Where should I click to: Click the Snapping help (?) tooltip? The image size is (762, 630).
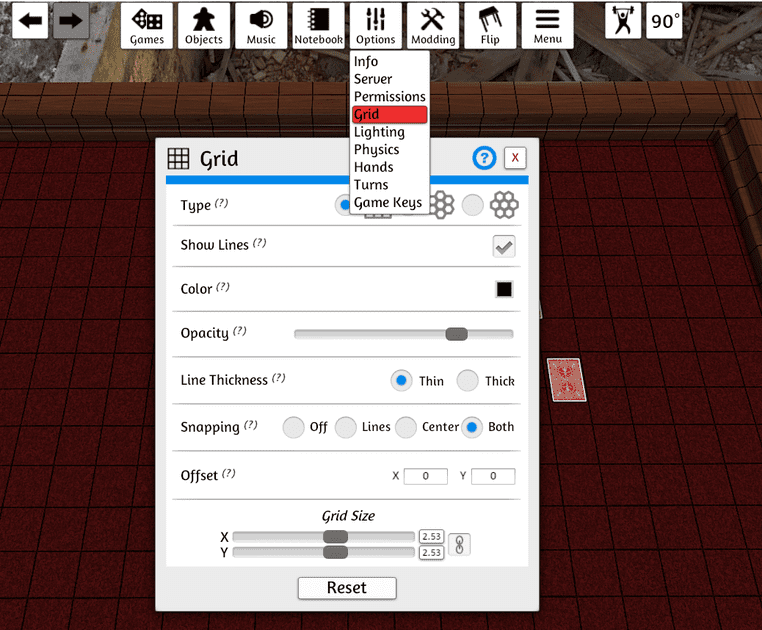coord(251,425)
